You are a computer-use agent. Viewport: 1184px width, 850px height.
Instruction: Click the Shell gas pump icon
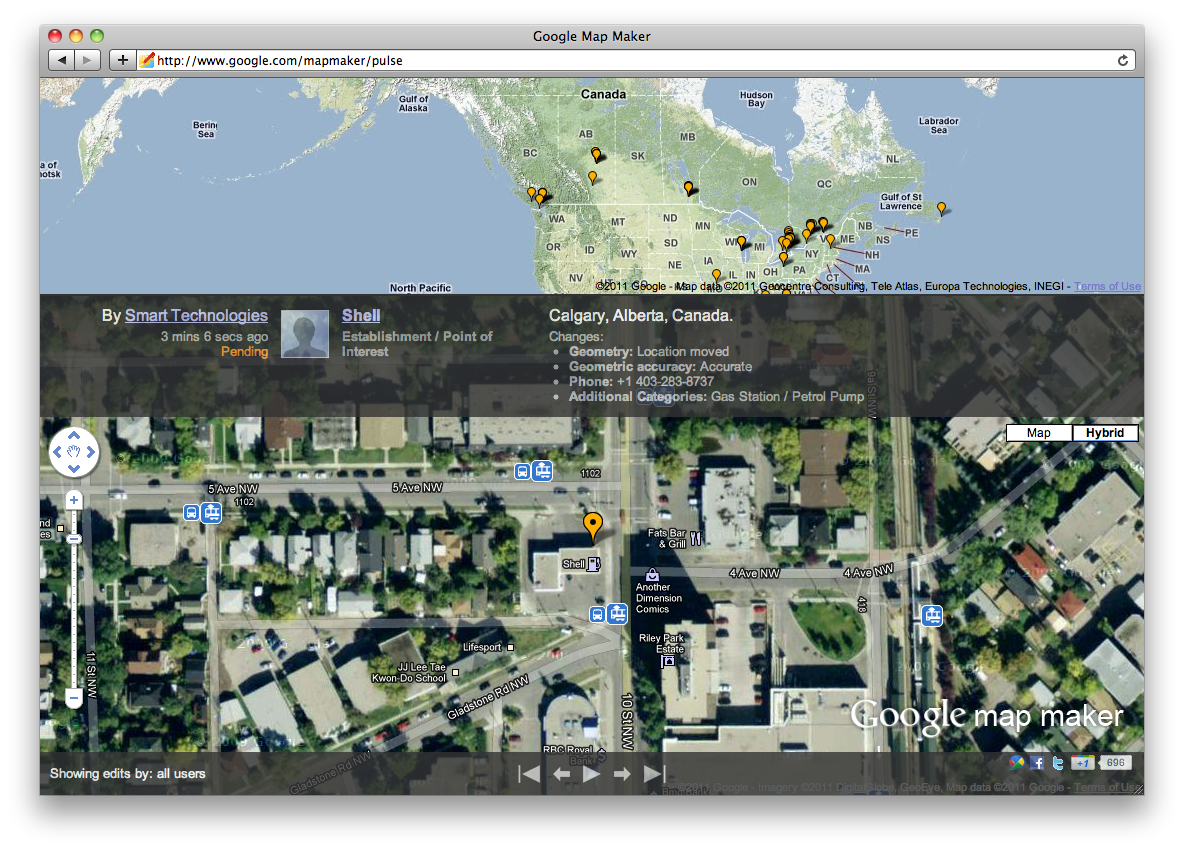pos(594,564)
